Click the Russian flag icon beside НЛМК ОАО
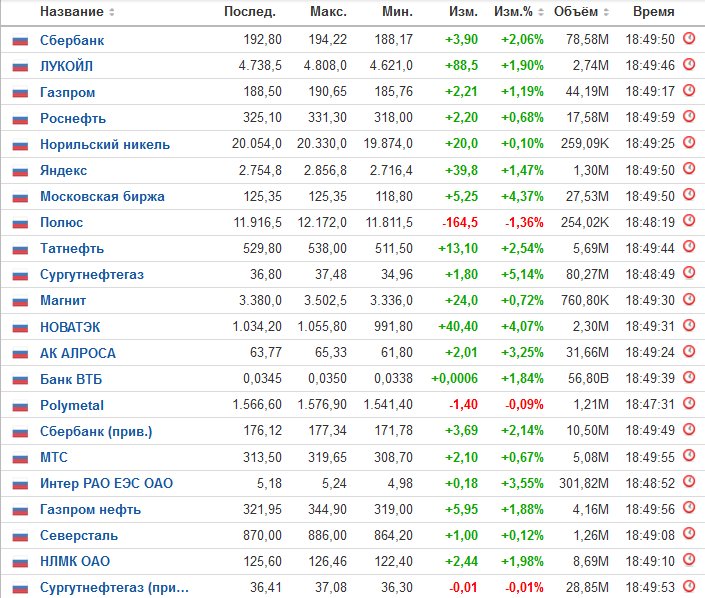 tap(20, 562)
